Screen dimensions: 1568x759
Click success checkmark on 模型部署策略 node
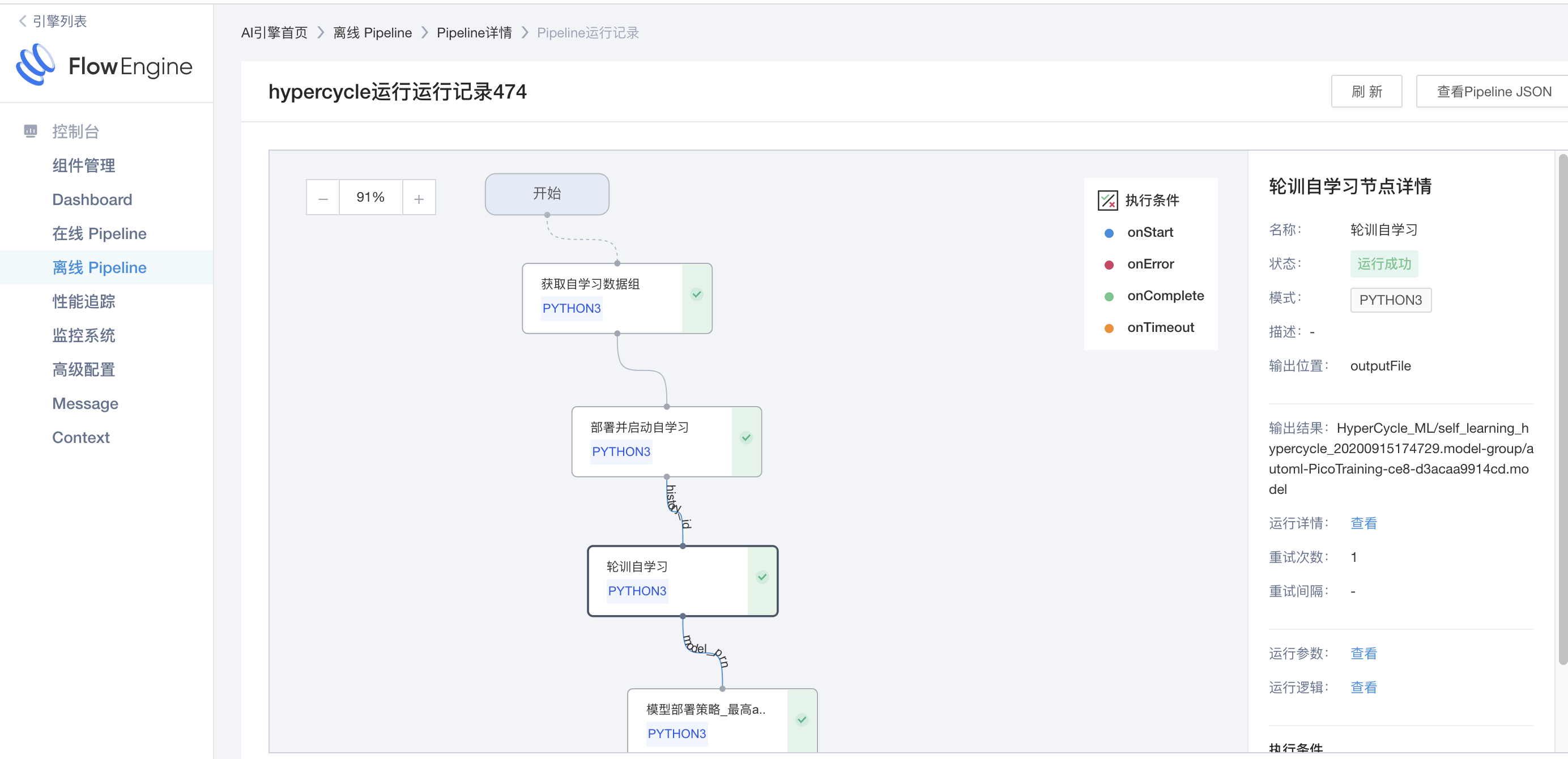[802, 719]
